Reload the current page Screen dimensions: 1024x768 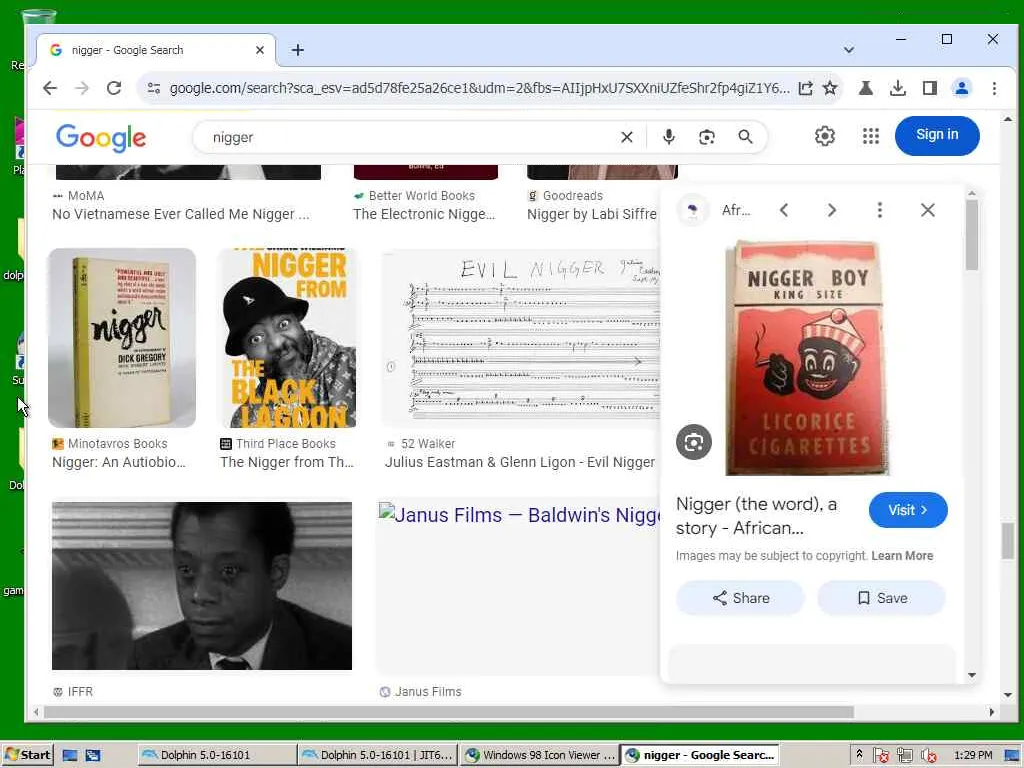coord(114,88)
